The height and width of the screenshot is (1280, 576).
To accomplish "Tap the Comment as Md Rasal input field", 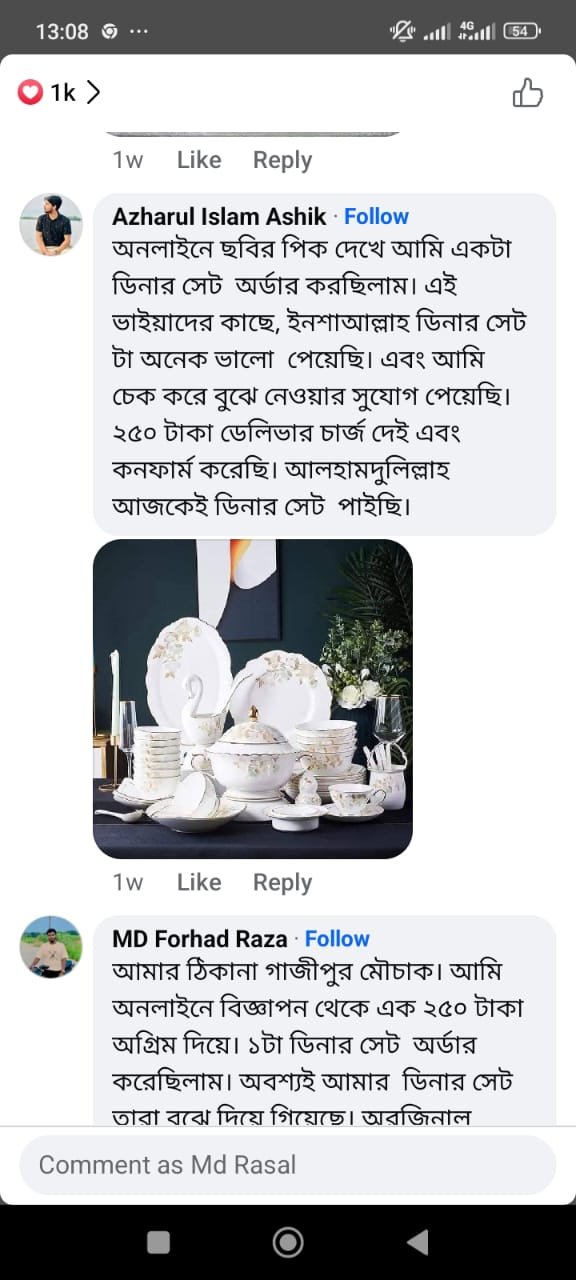I will point(287,1164).
